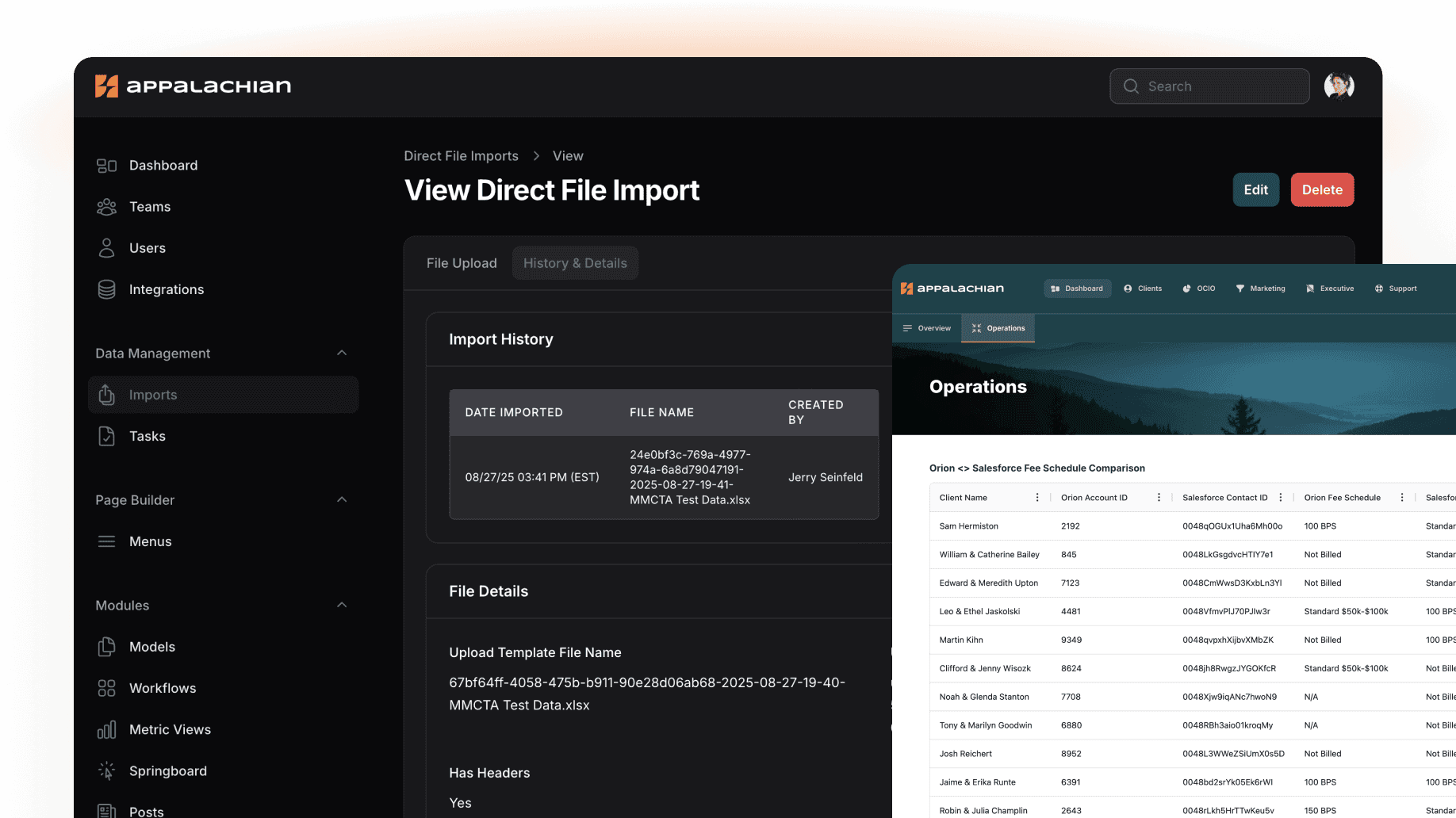Click the Overview lines icon
The height and width of the screenshot is (818, 1456).
(907, 328)
